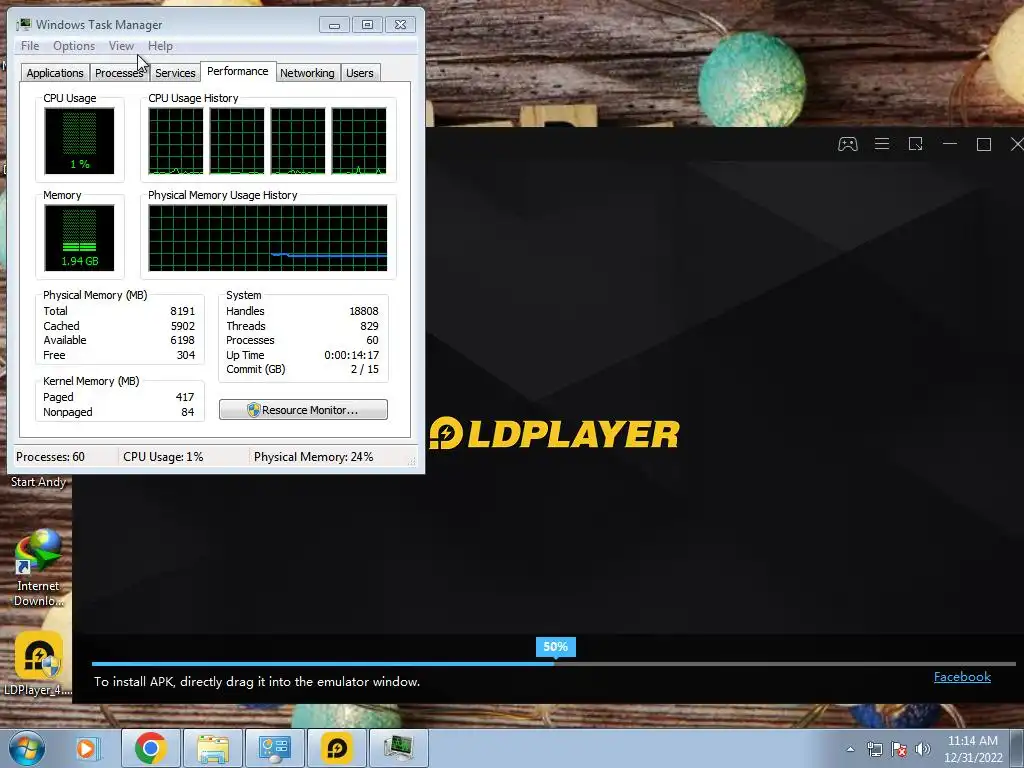Screen dimensions: 1024x768
Task: Click the volume speaker tray icon
Action: (x=922, y=749)
